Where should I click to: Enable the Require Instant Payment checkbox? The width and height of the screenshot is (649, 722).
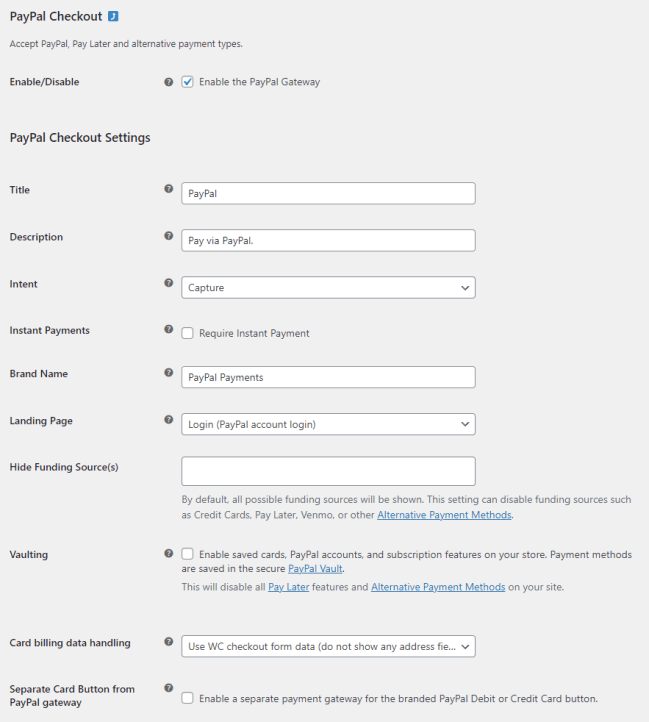(187, 333)
